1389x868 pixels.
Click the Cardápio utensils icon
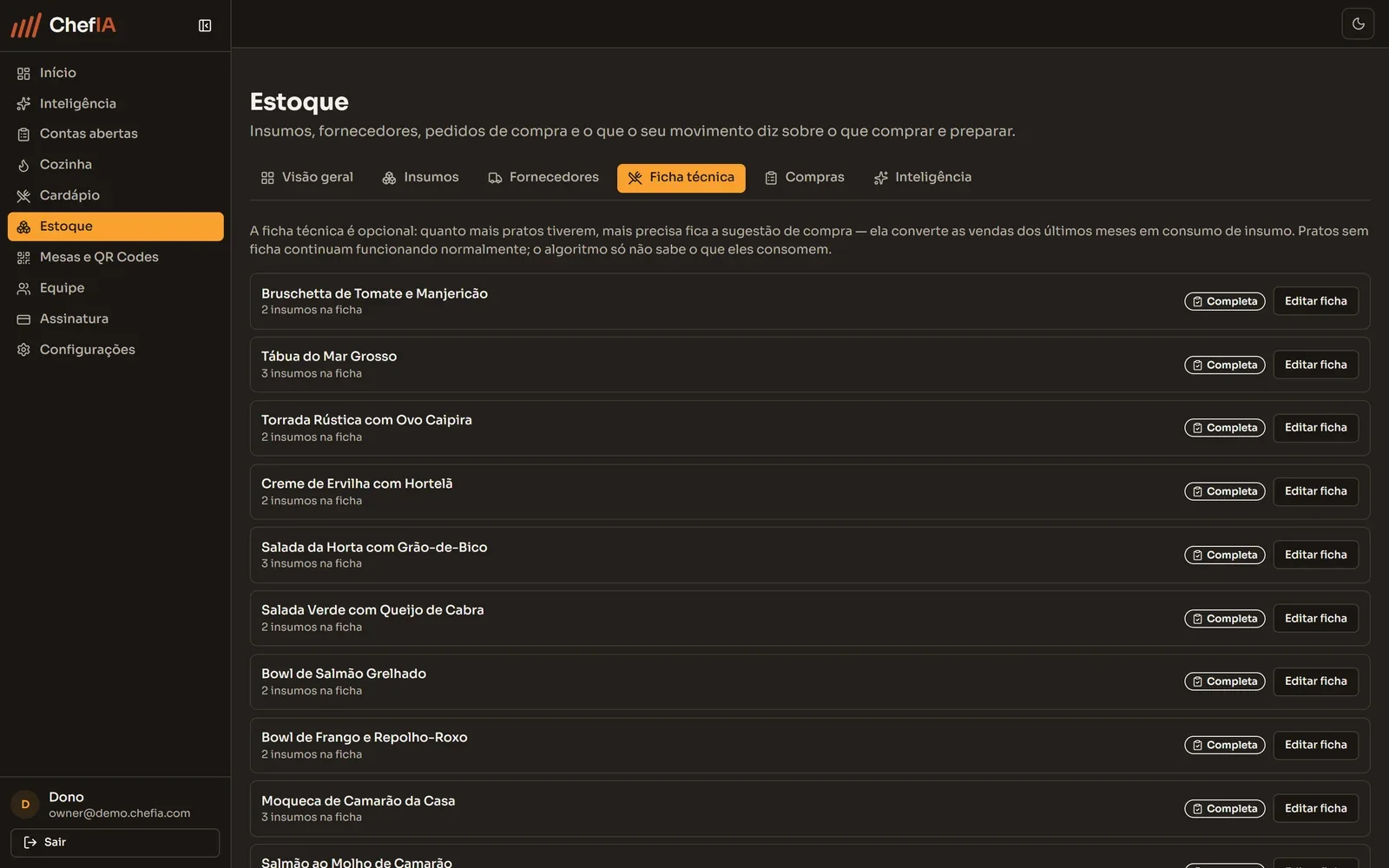pyautogui.click(x=23, y=196)
